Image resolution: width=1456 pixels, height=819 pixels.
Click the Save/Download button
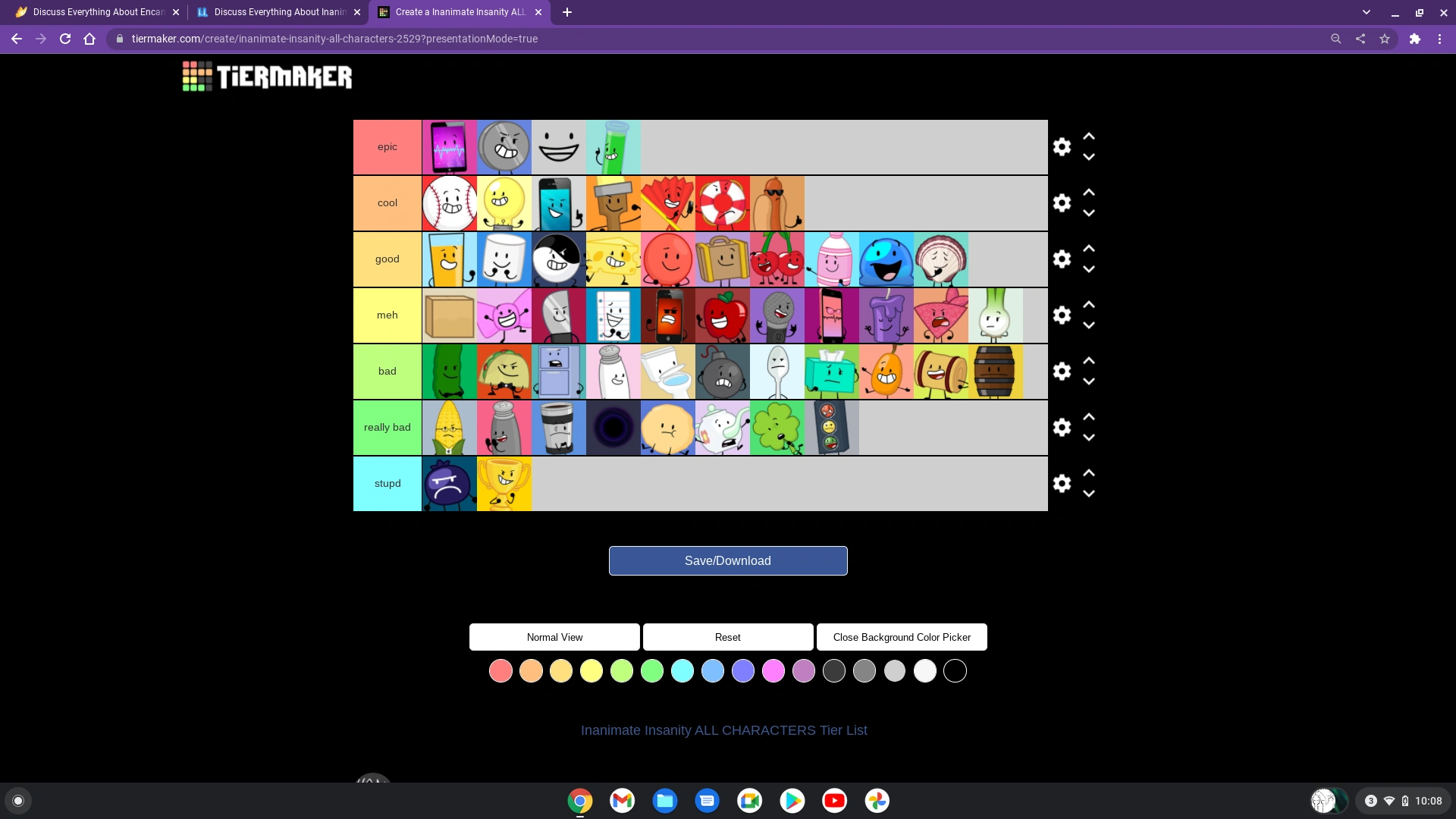tap(727, 560)
